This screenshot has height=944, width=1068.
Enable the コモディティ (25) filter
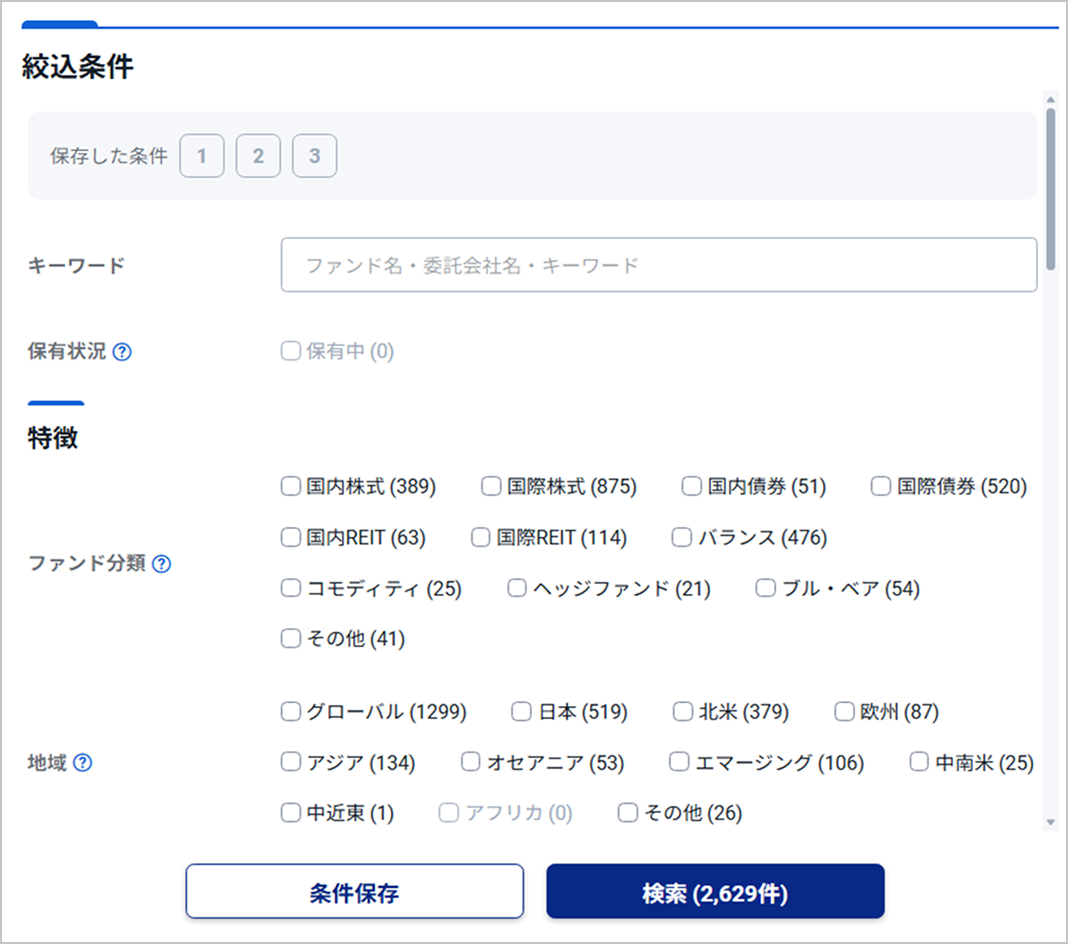click(x=291, y=588)
